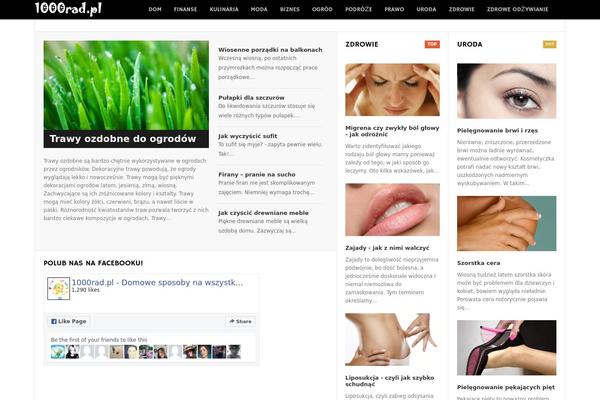Click the rough skin hands thumbnail
Screen dimensions: 600x400
click(507, 224)
